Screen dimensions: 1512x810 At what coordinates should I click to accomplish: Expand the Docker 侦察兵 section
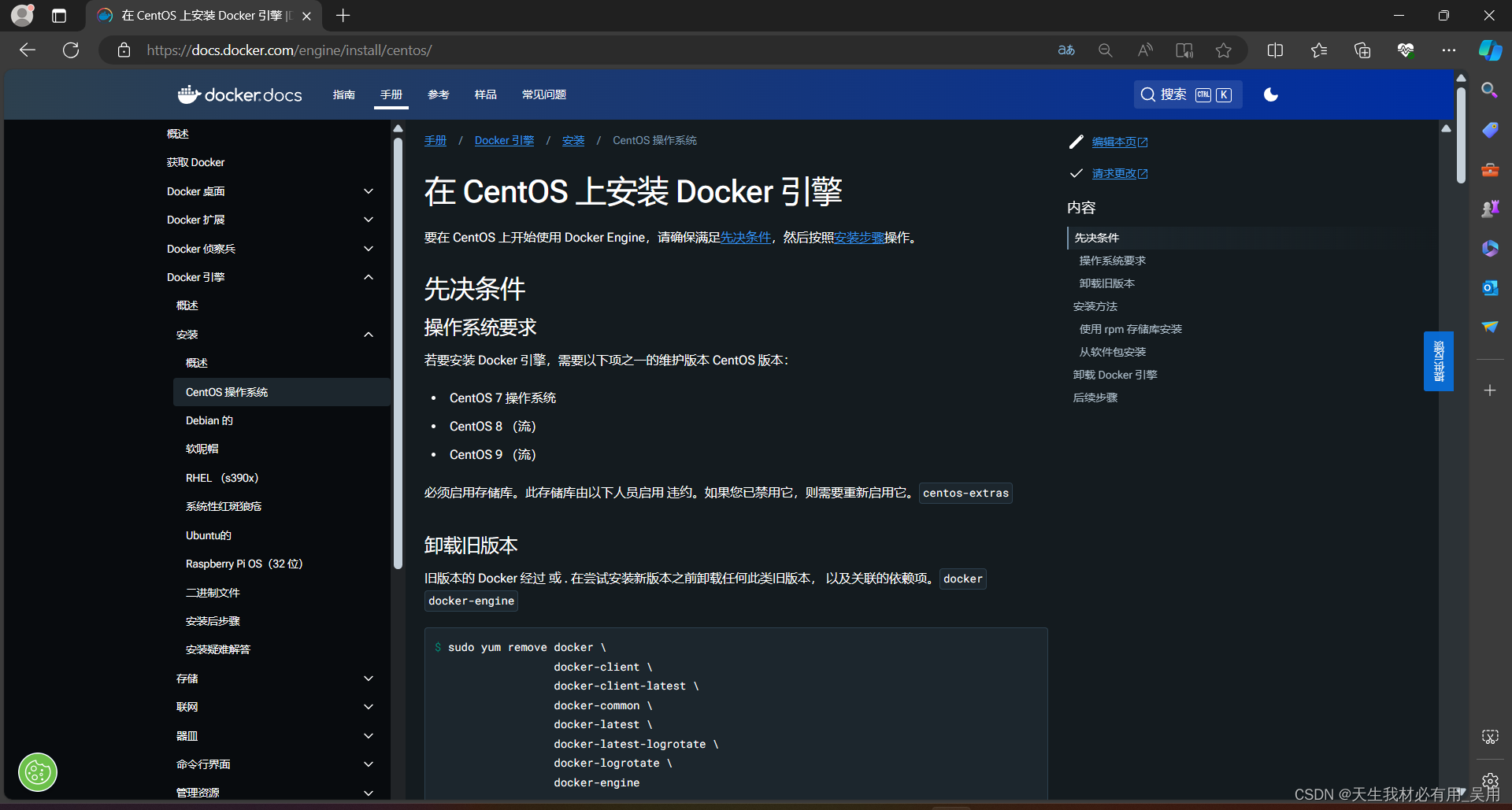[x=368, y=249]
